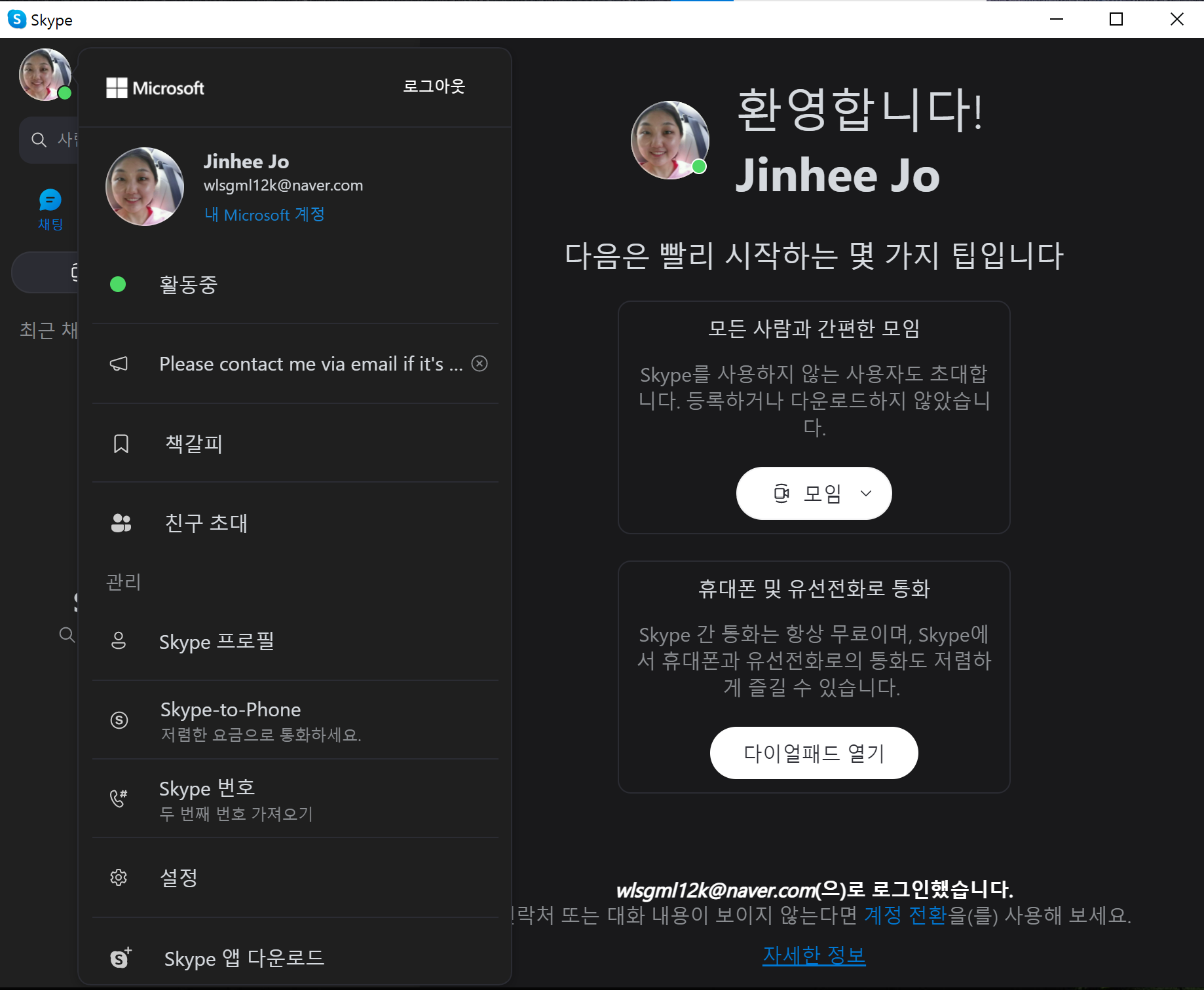Switch to the 채팅 tab
Screen dimensions: 1204x990
click(48, 208)
